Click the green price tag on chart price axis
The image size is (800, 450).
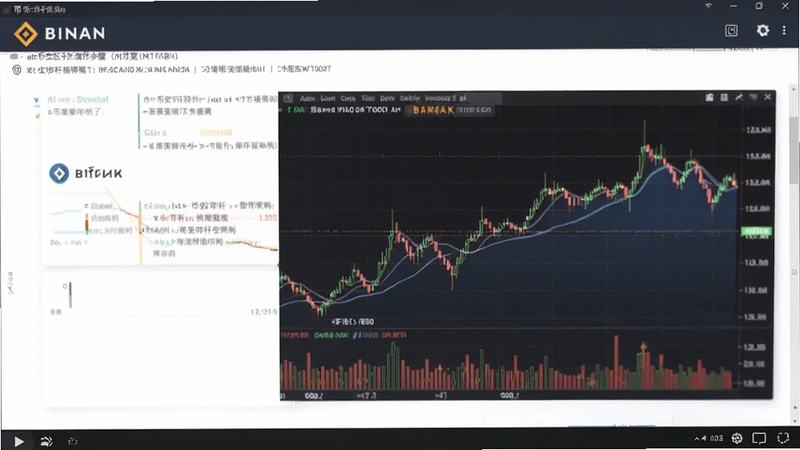[756, 232]
